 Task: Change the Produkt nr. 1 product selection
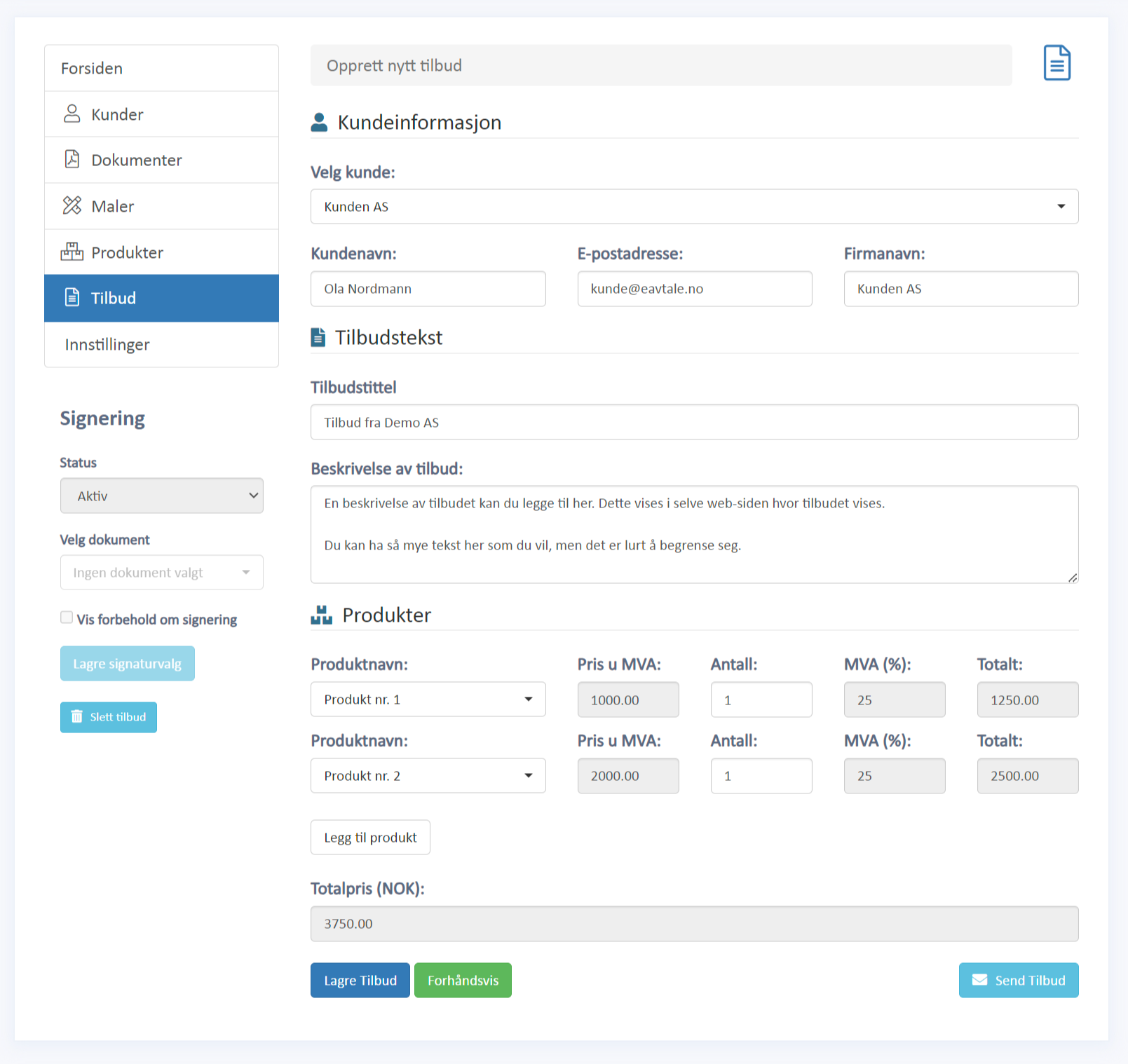428,700
